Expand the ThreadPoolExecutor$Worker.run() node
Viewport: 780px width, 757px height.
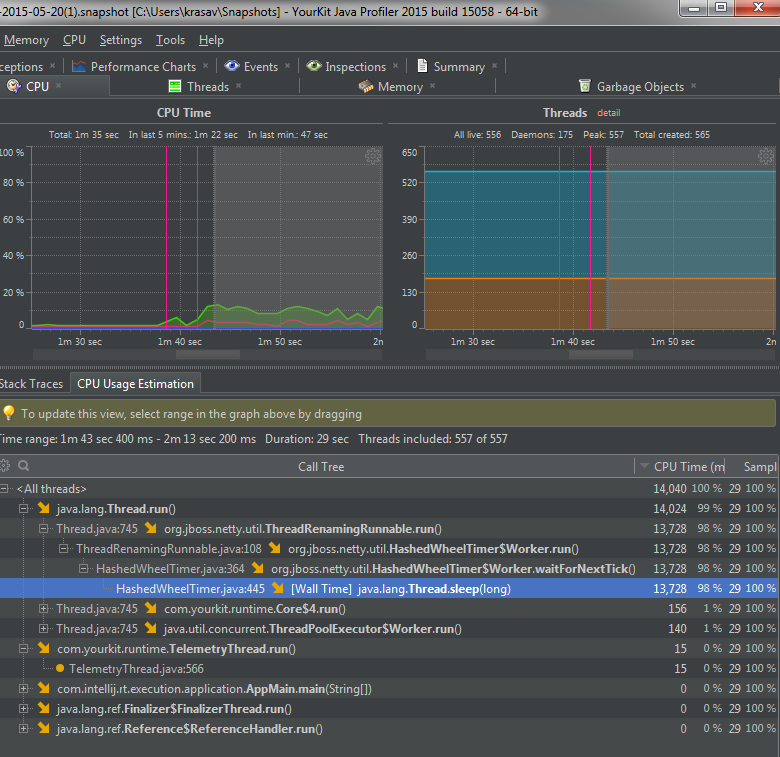[x=43, y=629]
